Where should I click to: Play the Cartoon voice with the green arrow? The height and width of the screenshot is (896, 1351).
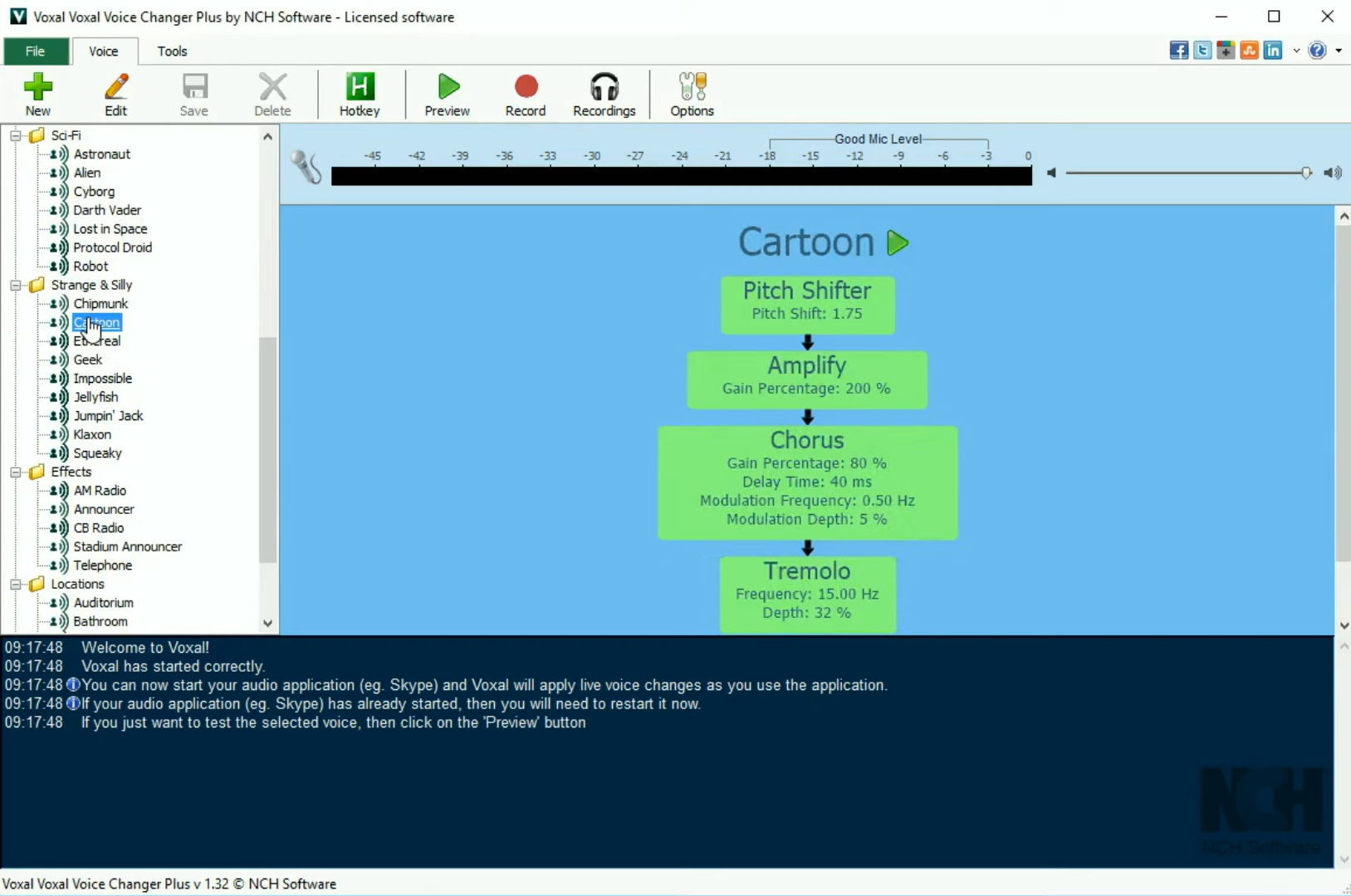tap(898, 243)
